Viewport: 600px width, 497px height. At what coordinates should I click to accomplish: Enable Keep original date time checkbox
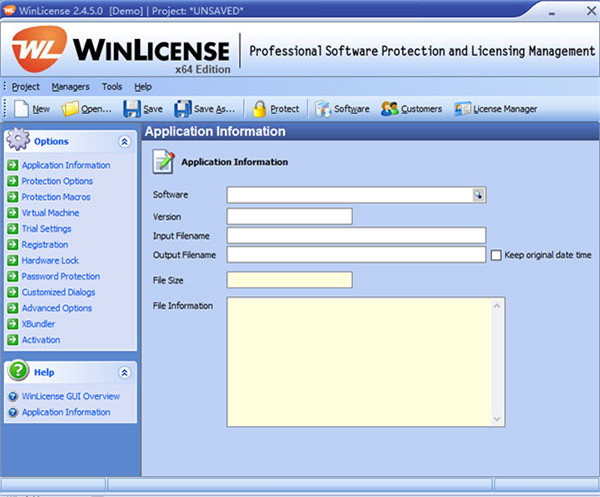(496, 255)
